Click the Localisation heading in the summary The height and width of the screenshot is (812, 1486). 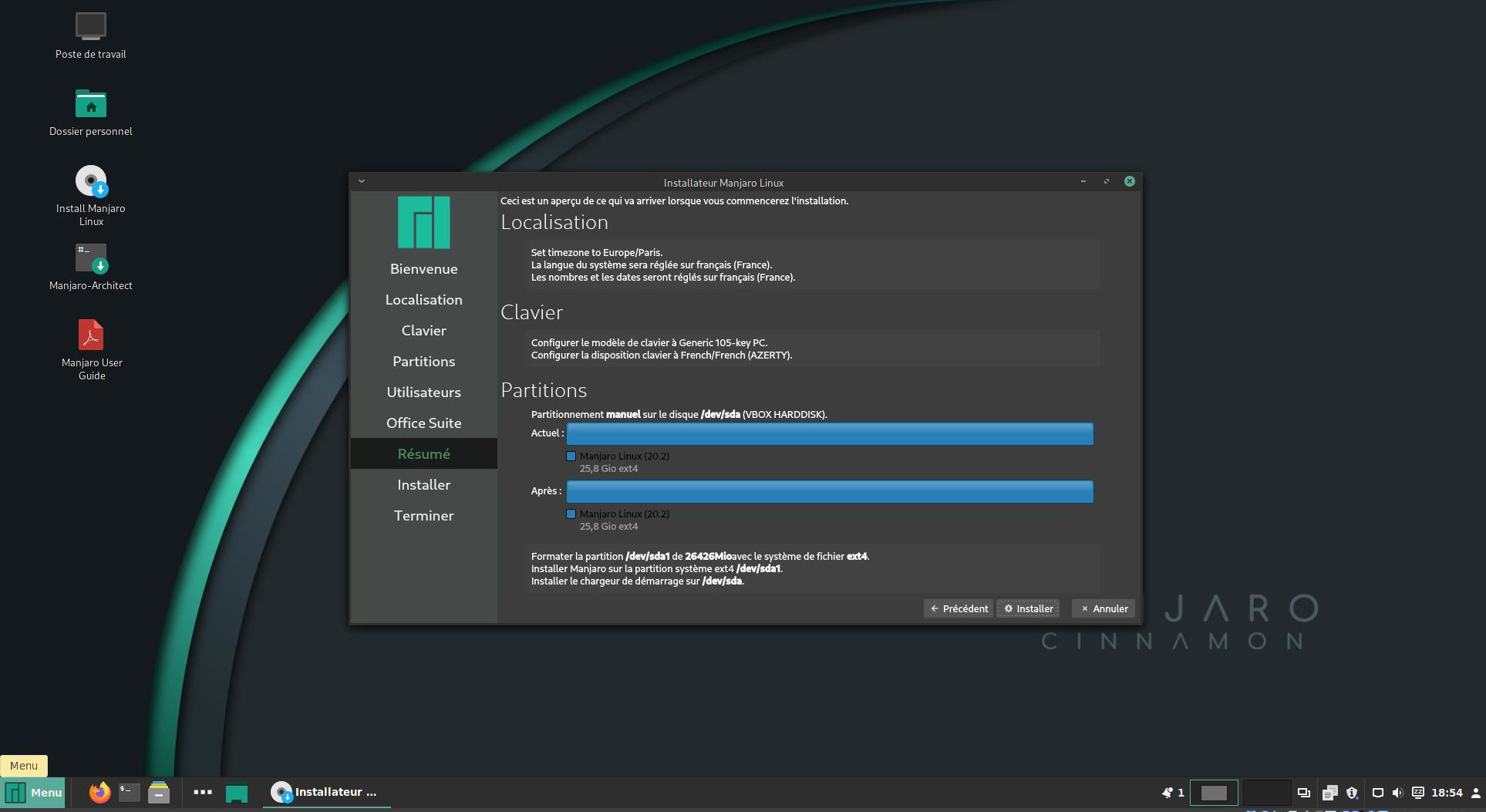pos(554,222)
